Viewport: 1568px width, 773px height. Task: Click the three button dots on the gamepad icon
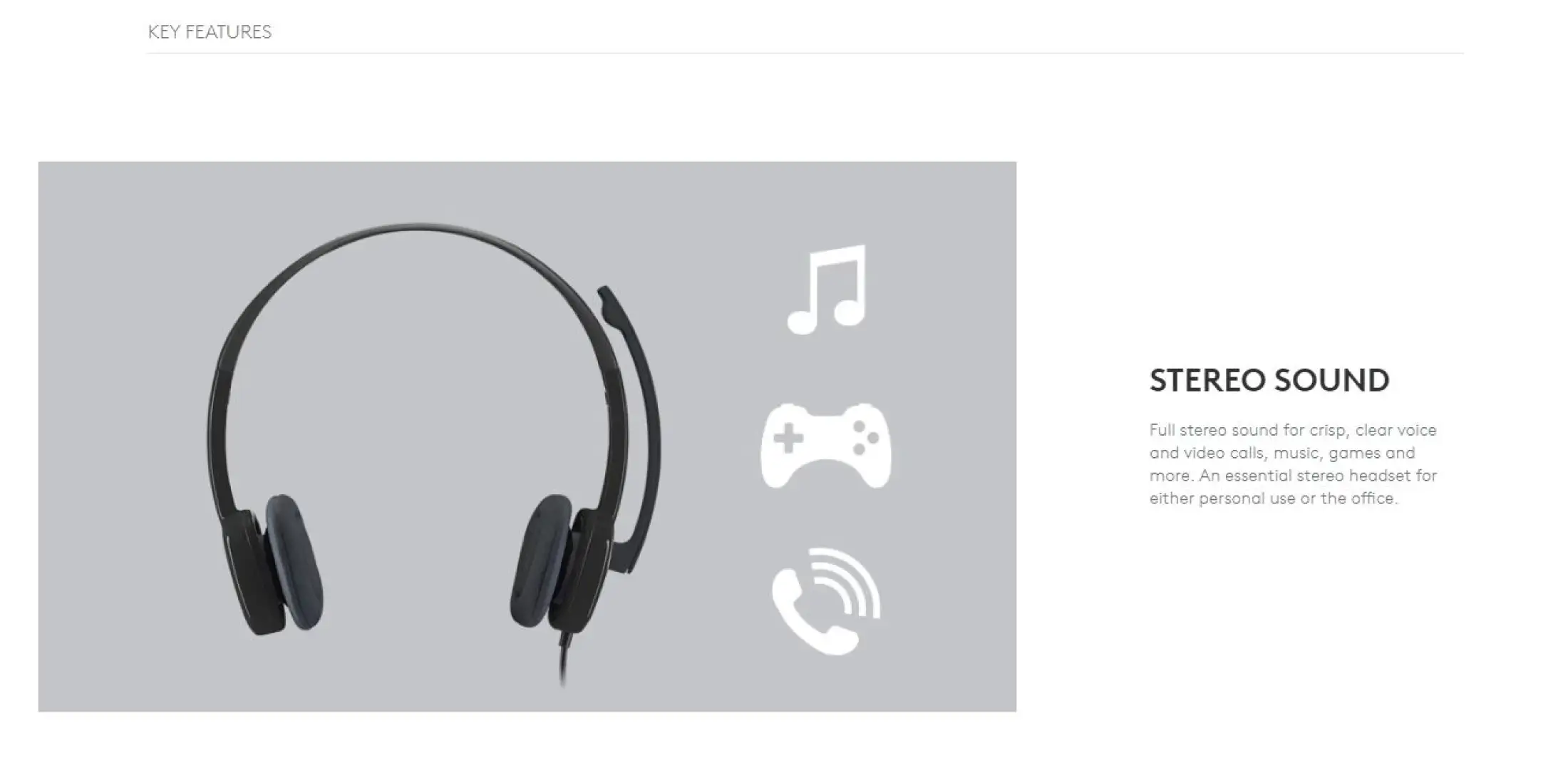click(866, 437)
